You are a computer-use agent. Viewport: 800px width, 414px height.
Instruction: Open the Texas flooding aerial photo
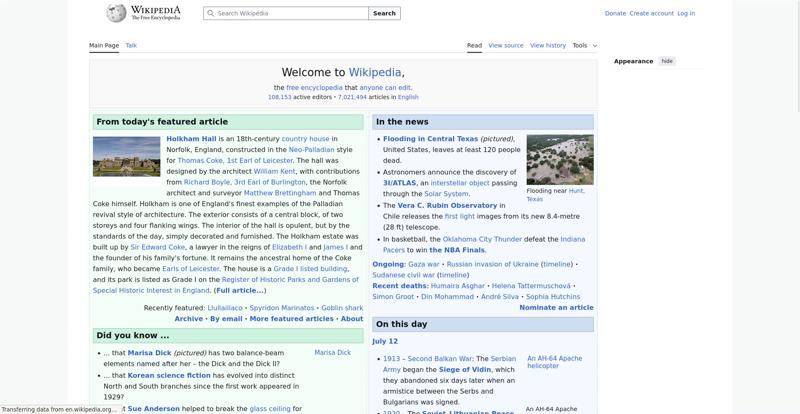tap(560, 159)
